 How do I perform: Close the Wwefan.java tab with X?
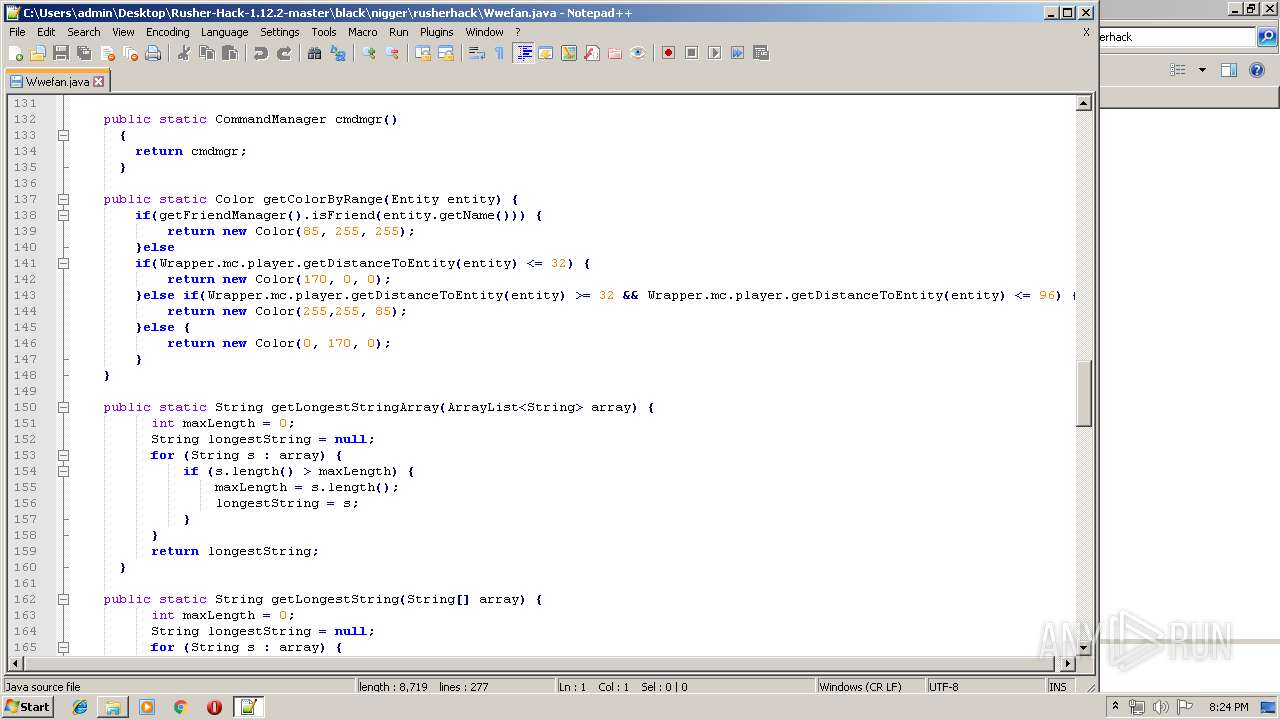click(x=99, y=82)
